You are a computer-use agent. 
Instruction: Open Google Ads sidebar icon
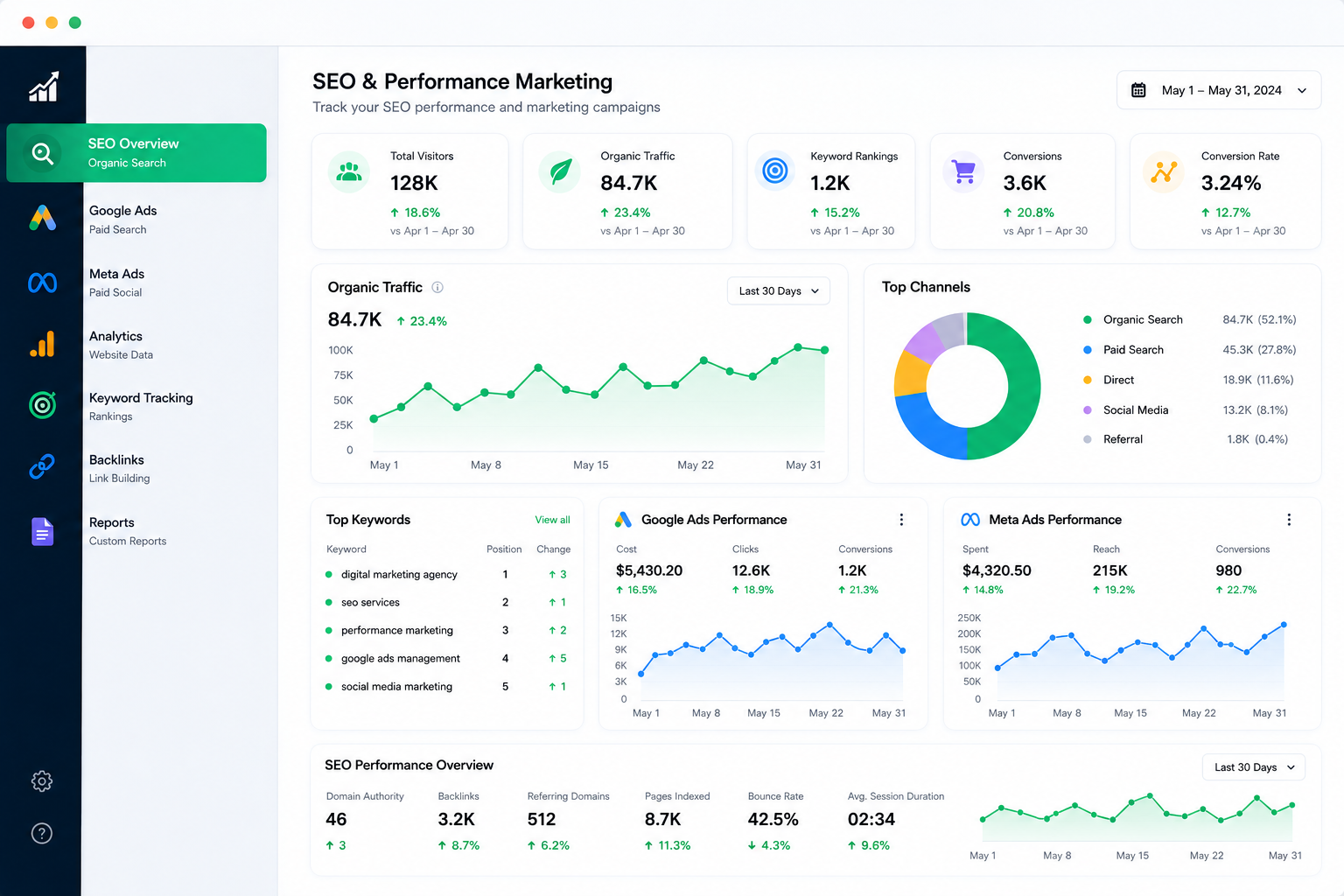[42, 218]
